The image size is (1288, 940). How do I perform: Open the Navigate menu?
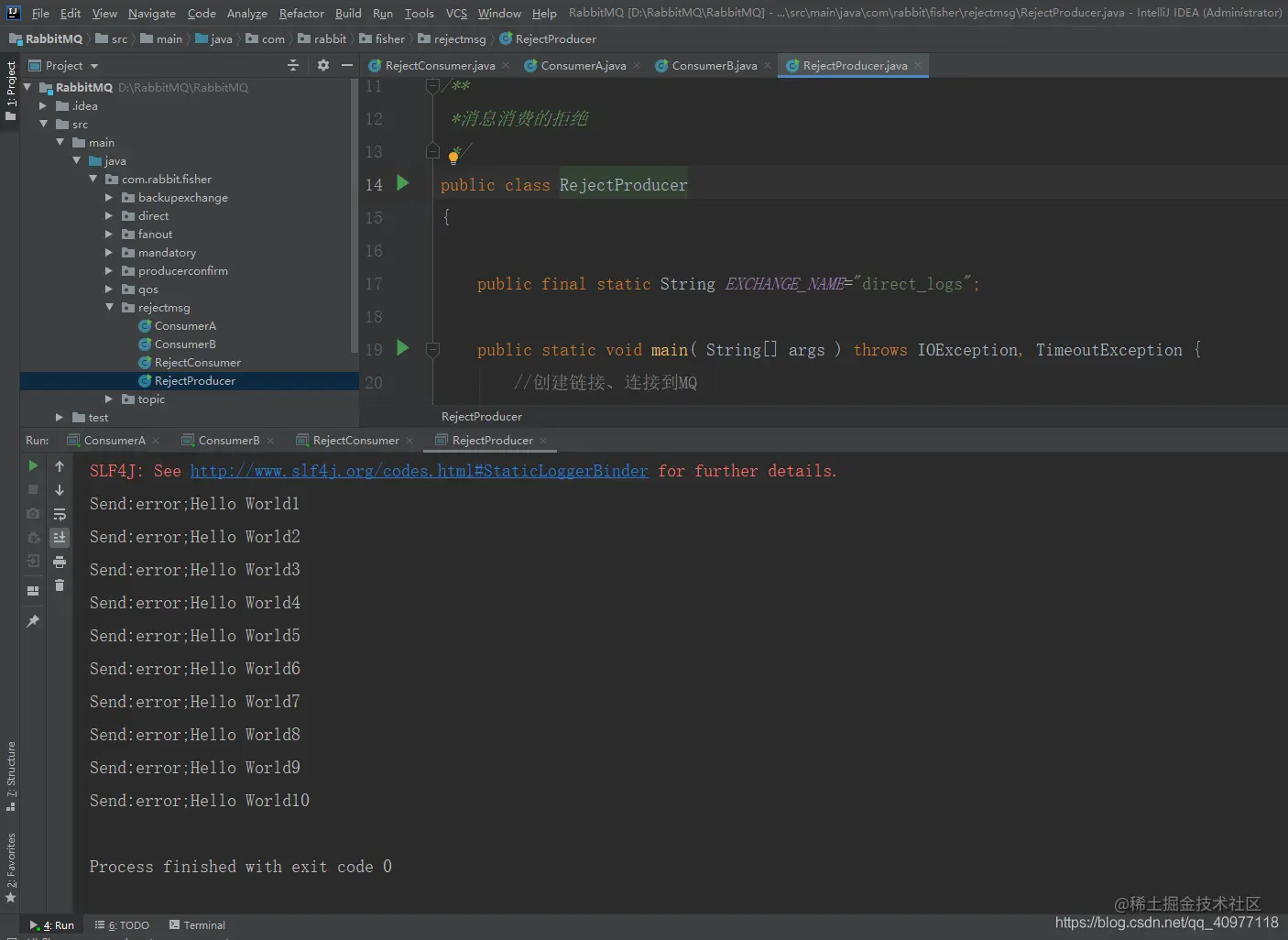coord(151,13)
